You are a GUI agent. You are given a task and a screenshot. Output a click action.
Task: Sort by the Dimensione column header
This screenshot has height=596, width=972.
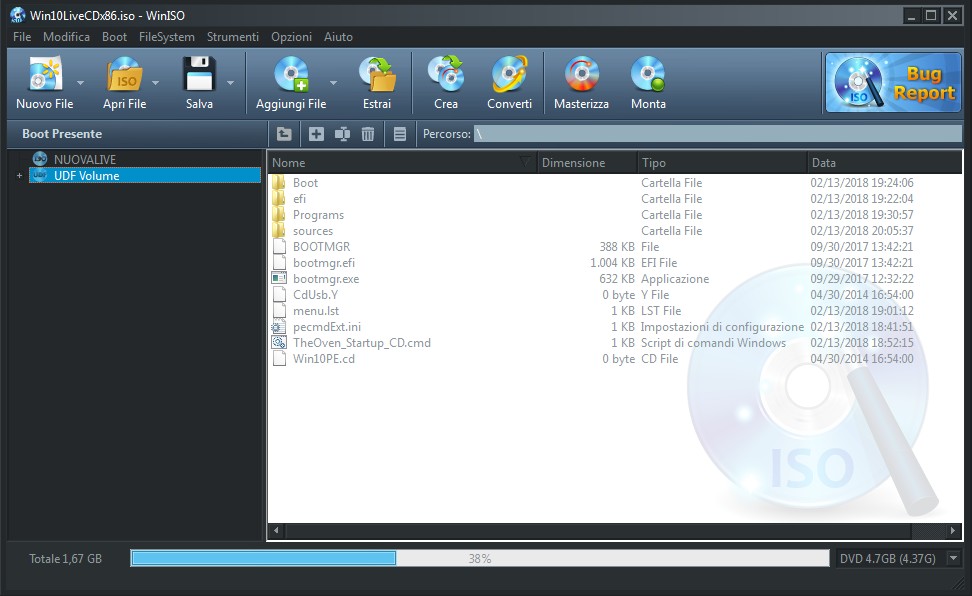pyautogui.click(x=587, y=162)
